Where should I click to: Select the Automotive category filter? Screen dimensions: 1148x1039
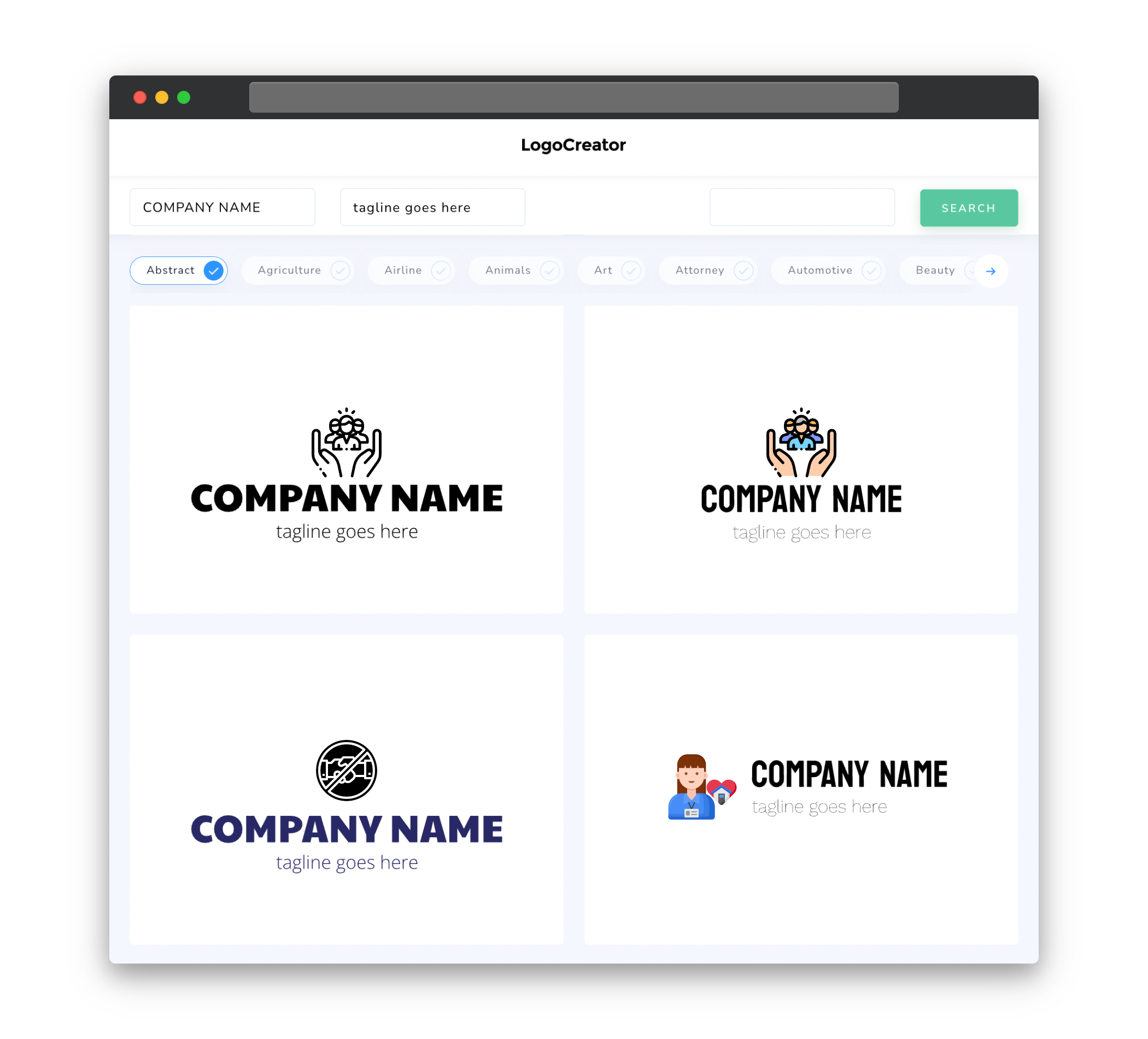829,270
